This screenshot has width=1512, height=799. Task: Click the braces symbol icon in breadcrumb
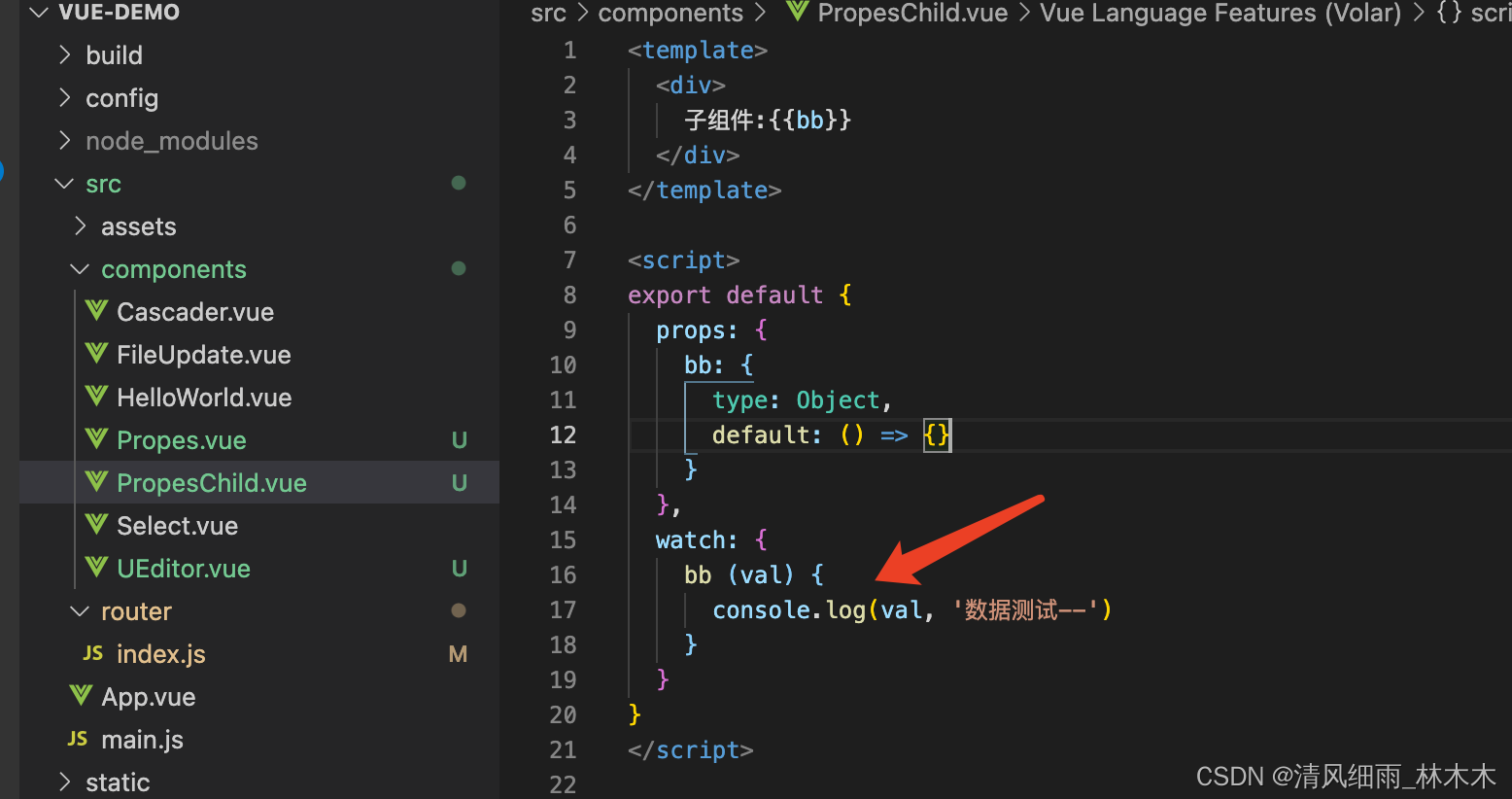(1449, 12)
